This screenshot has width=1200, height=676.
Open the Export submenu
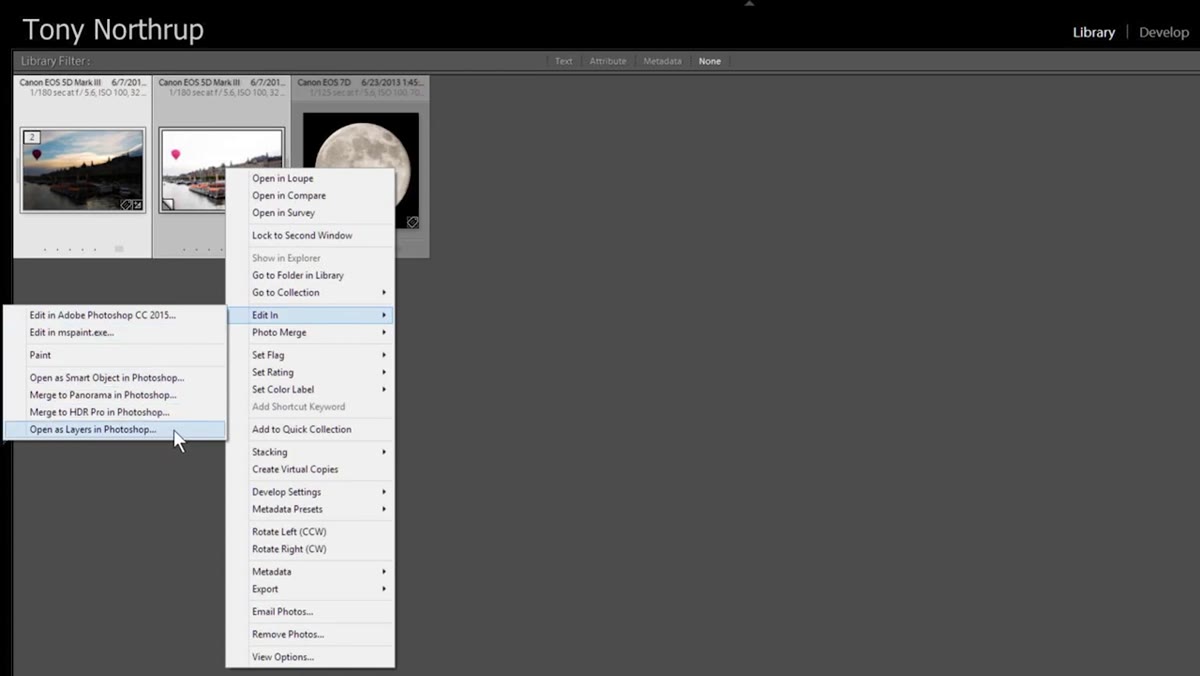click(310, 589)
